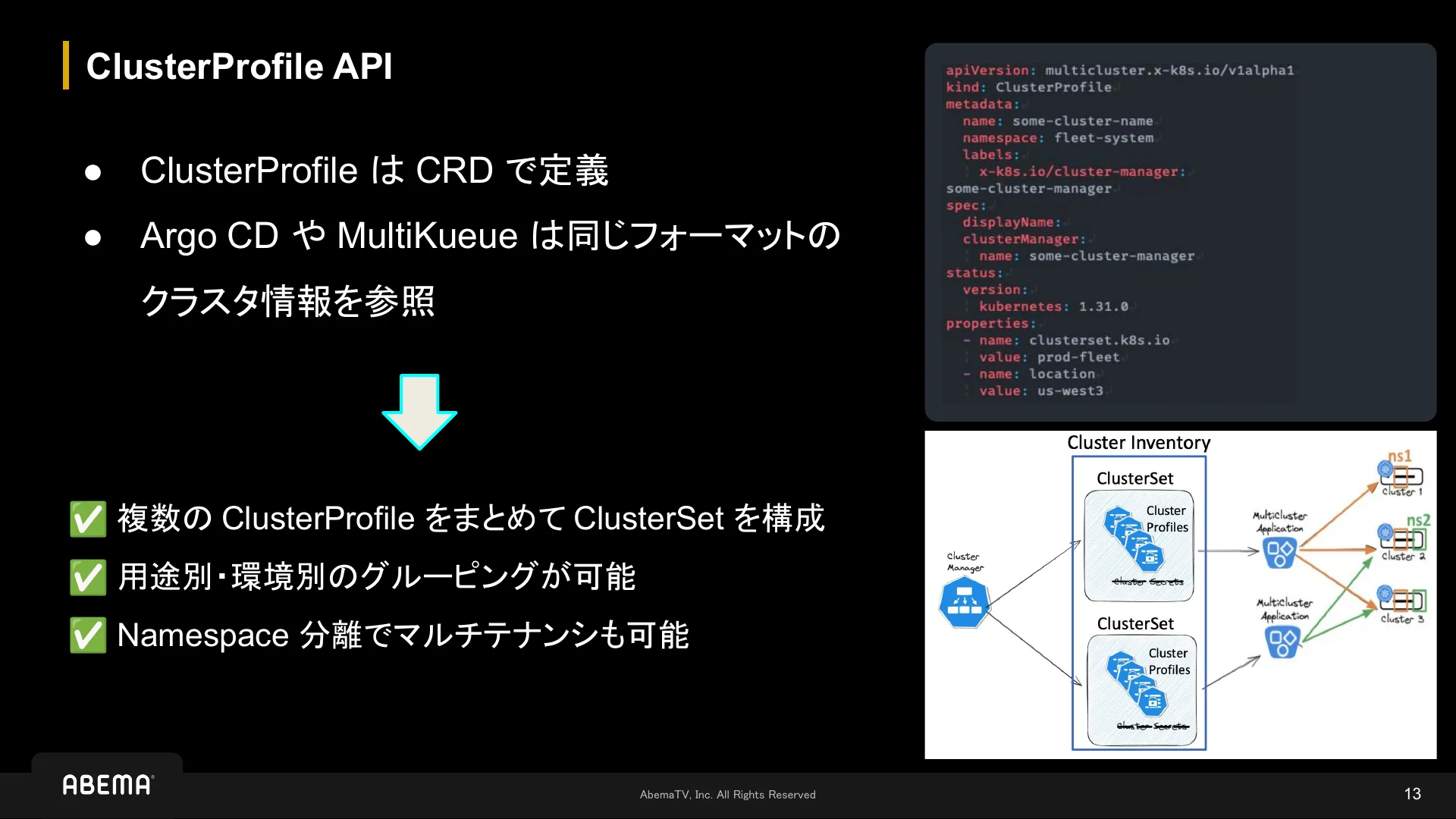Click green checkmark beside グルーピング line
This screenshot has height=819, width=1456.
pyautogui.click(x=88, y=578)
